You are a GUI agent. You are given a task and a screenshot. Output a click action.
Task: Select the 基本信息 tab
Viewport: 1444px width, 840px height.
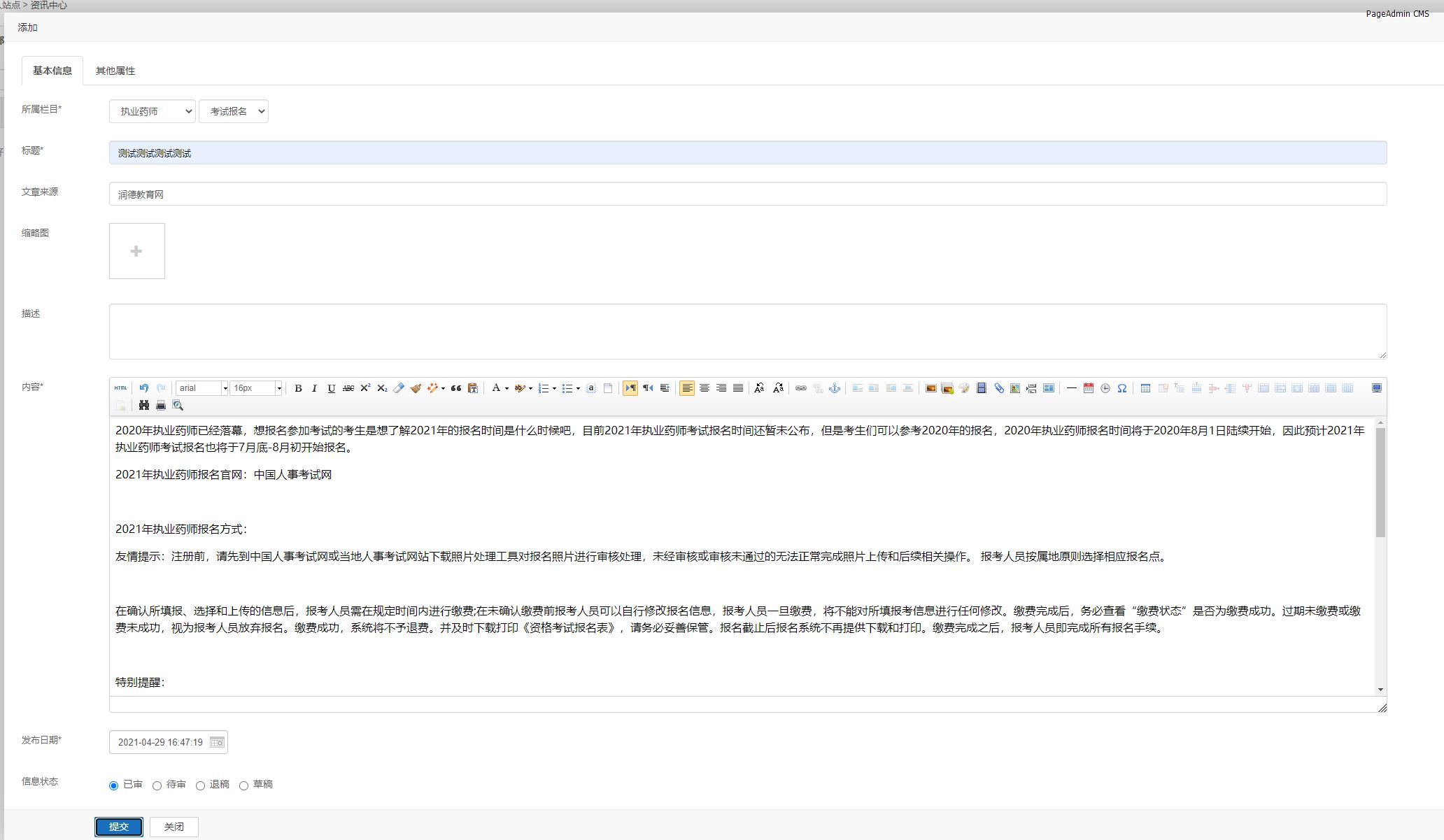(52, 71)
